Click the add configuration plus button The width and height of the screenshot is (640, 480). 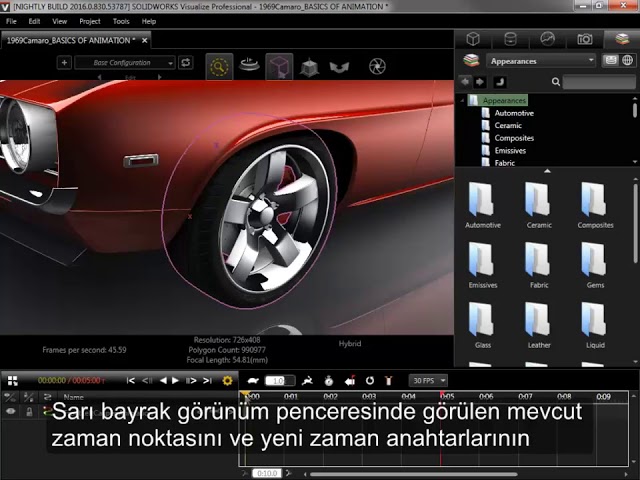[64, 62]
